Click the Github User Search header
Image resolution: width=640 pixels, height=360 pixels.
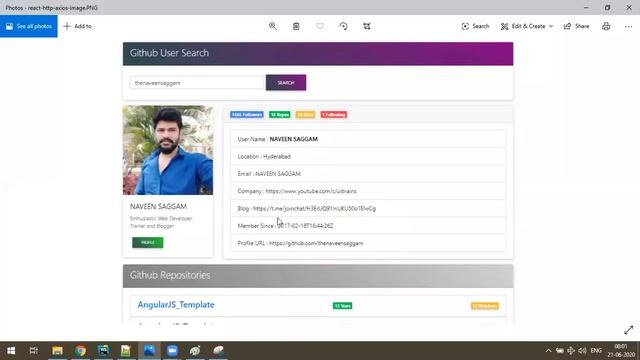point(318,53)
